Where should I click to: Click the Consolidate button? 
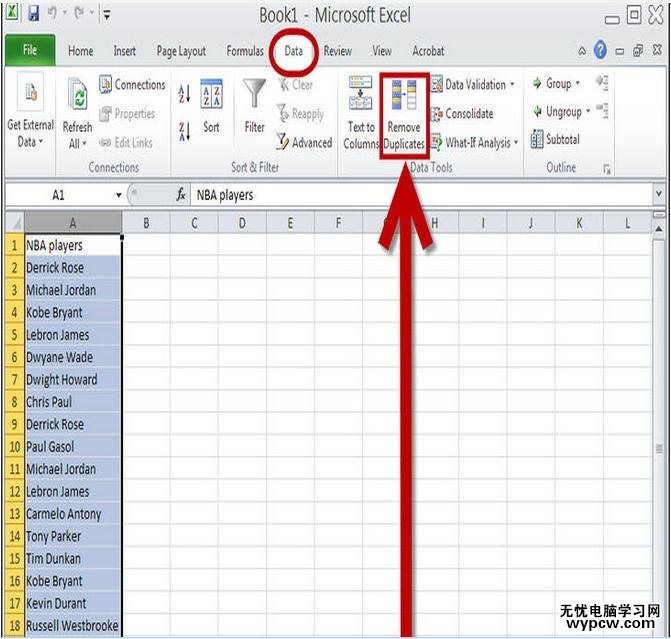[x=462, y=113]
